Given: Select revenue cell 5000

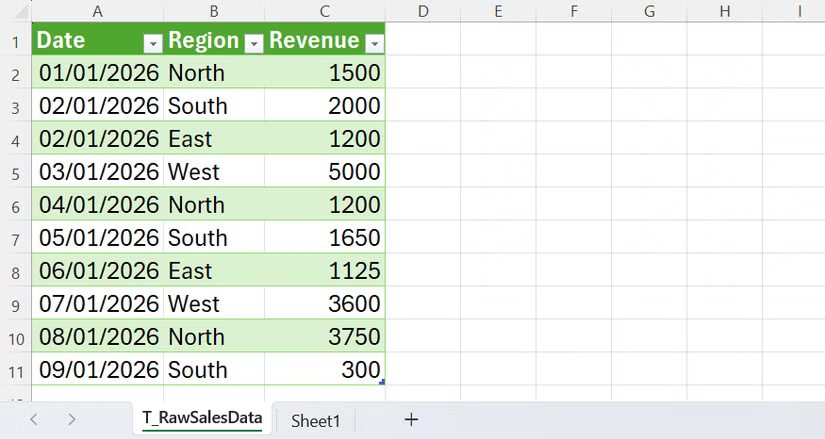Looking at the screenshot, I should tap(325, 171).
